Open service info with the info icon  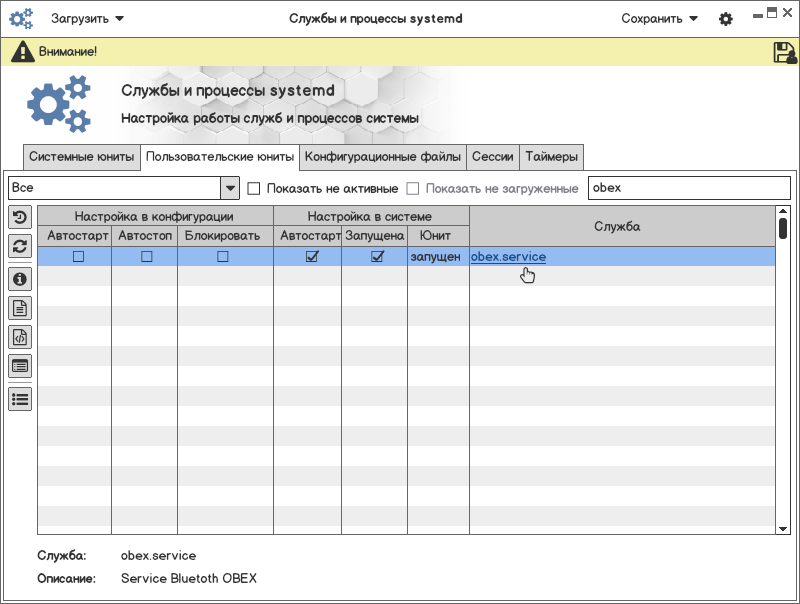point(20,279)
